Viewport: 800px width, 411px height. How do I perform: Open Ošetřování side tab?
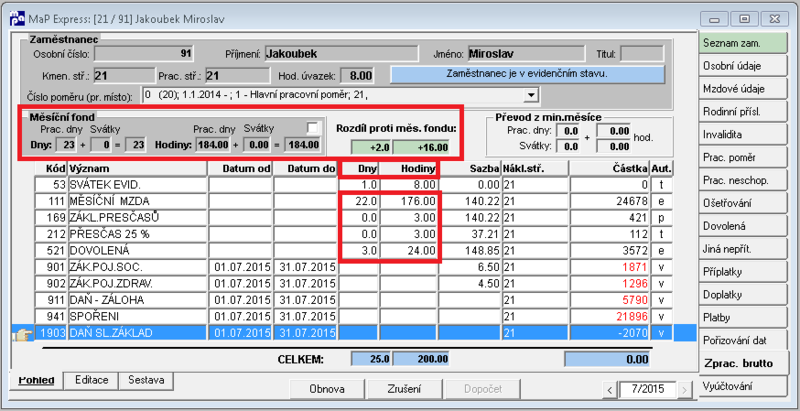(743, 203)
